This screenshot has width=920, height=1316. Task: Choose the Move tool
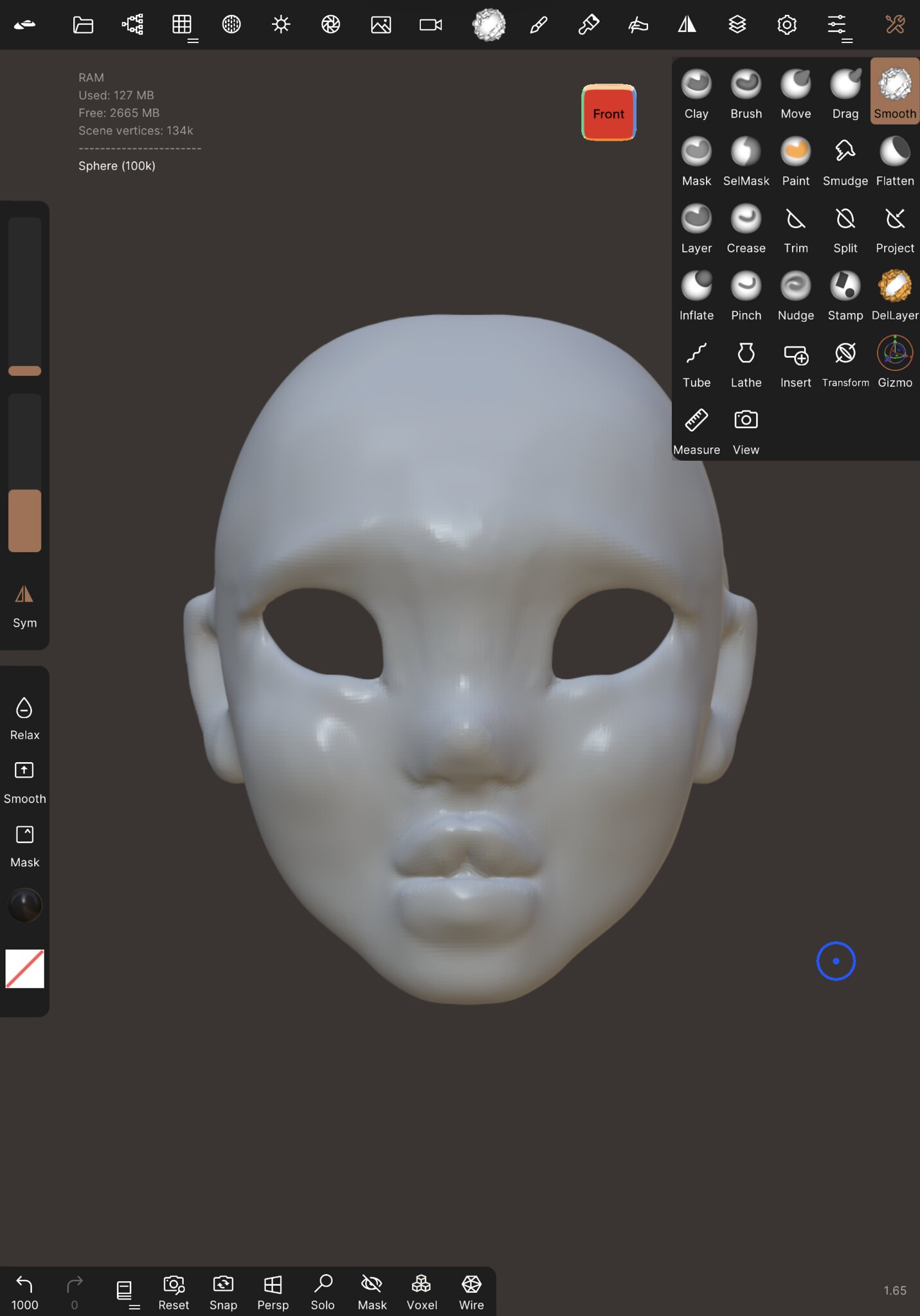point(796,94)
